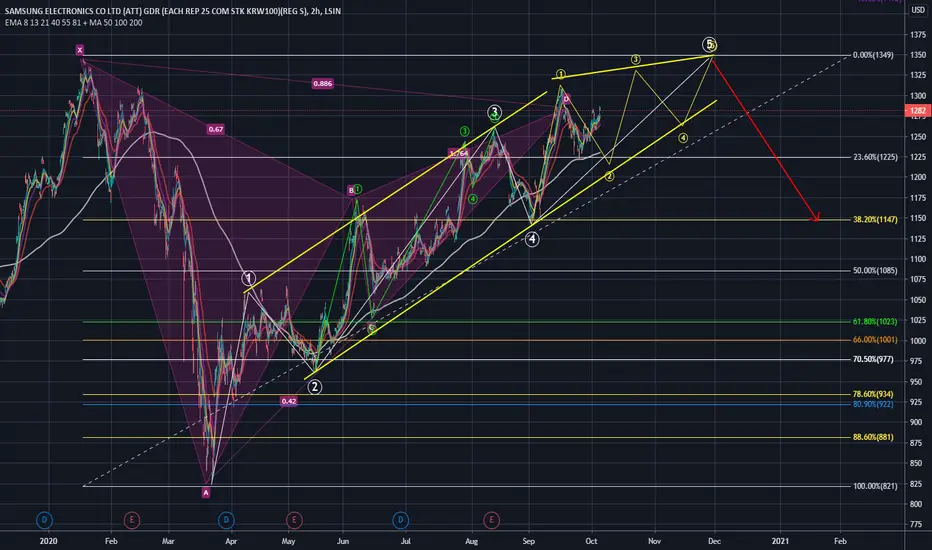This screenshot has height=550, width=932.
Task: Select the 0.00%(1349) Fibonacci level label
Action: coord(873,55)
